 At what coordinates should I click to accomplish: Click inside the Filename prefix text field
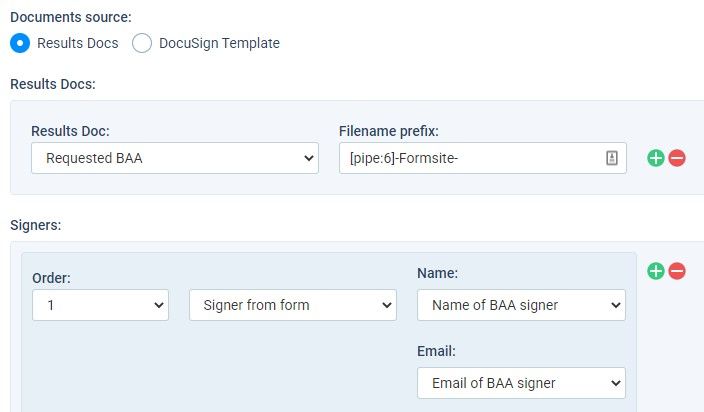[x=471, y=158]
